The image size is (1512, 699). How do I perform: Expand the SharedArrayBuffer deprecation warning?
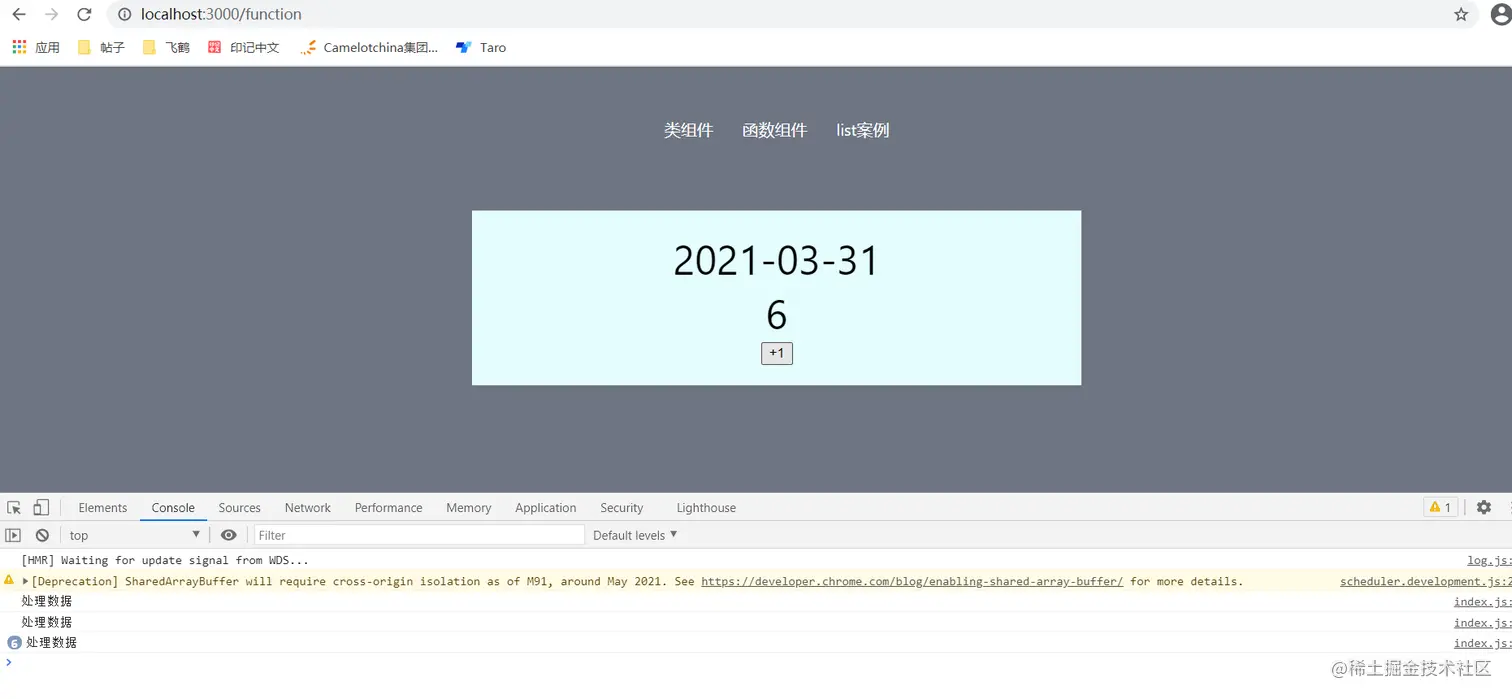coord(24,581)
